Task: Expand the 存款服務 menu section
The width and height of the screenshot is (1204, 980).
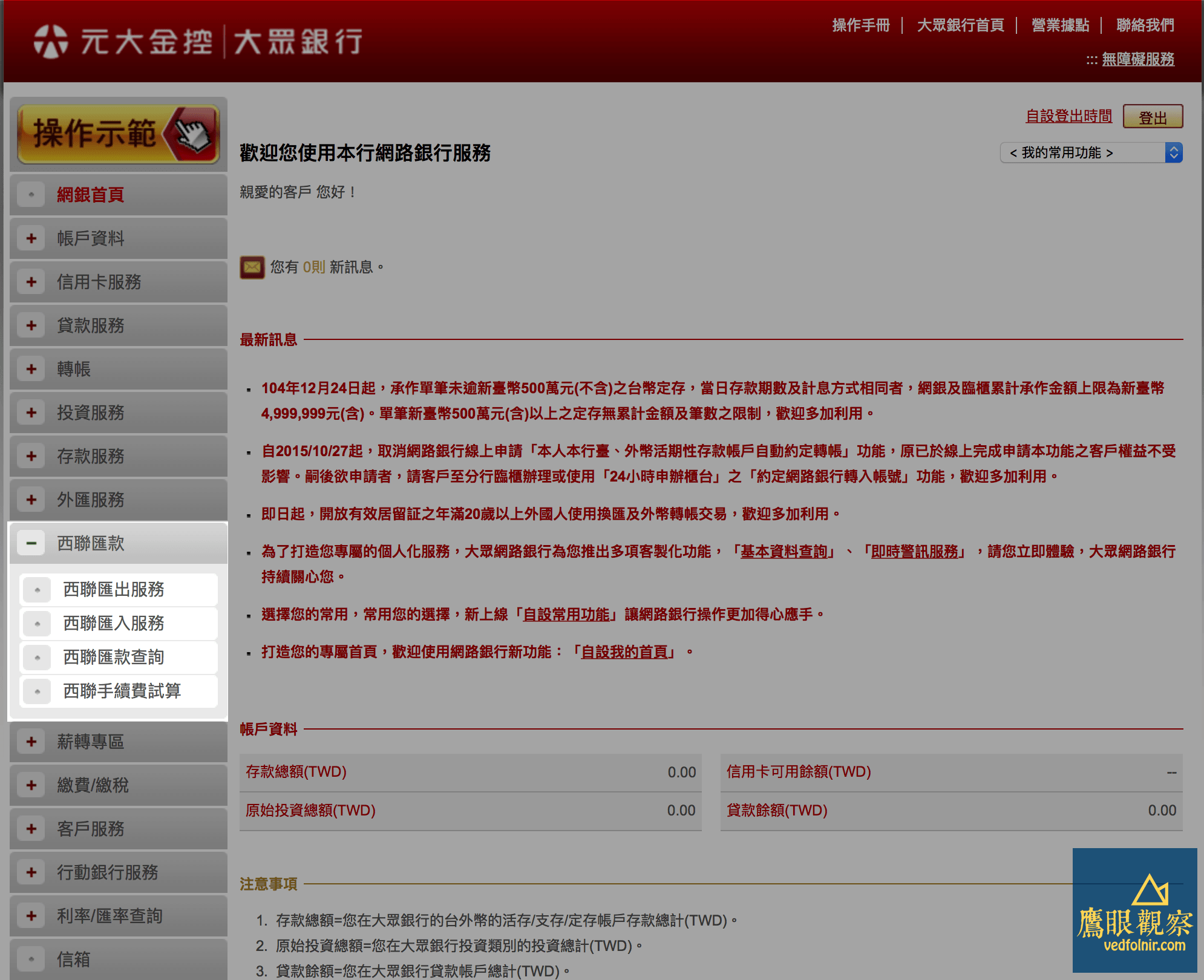Action: pyautogui.click(x=119, y=456)
